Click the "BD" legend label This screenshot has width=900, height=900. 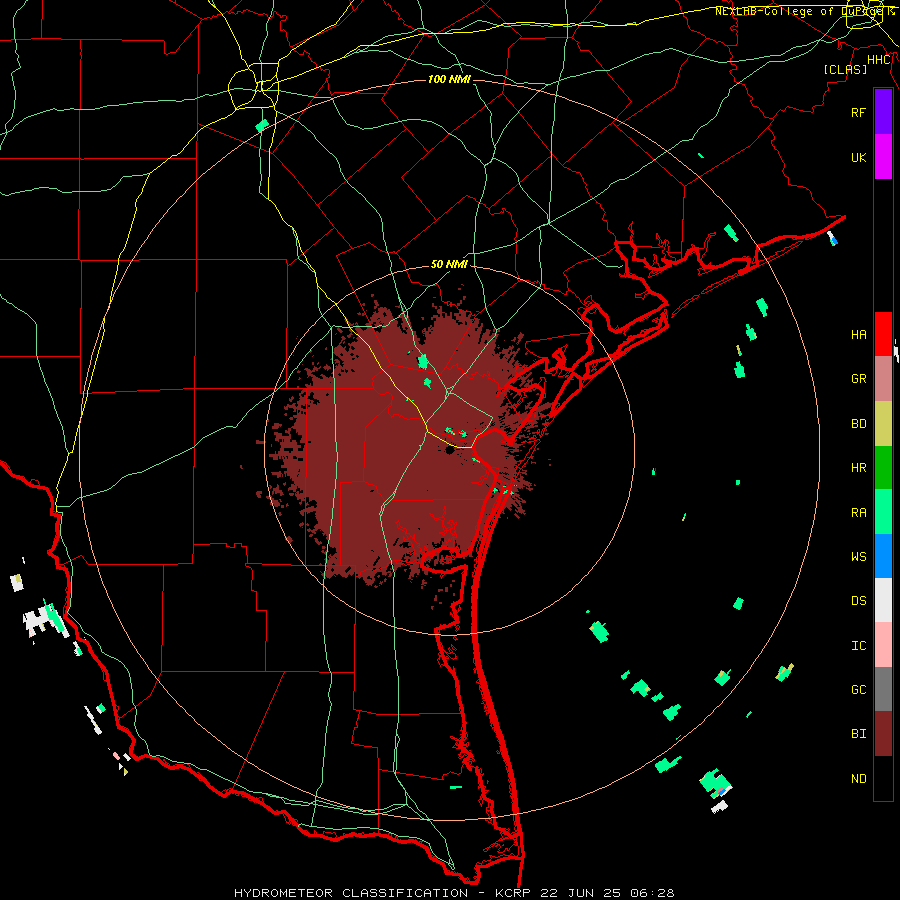click(x=858, y=424)
